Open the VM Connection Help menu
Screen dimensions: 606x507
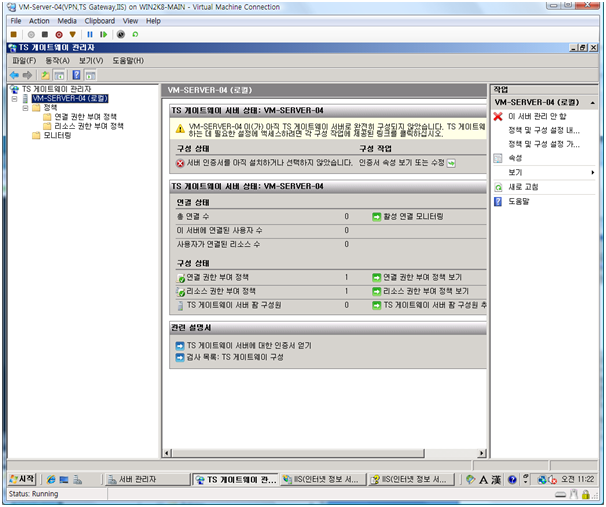point(153,21)
